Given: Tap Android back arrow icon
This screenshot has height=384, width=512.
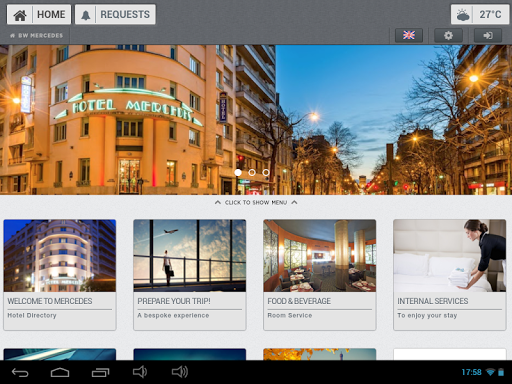Looking at the screenshot, I should pos(20,372).
